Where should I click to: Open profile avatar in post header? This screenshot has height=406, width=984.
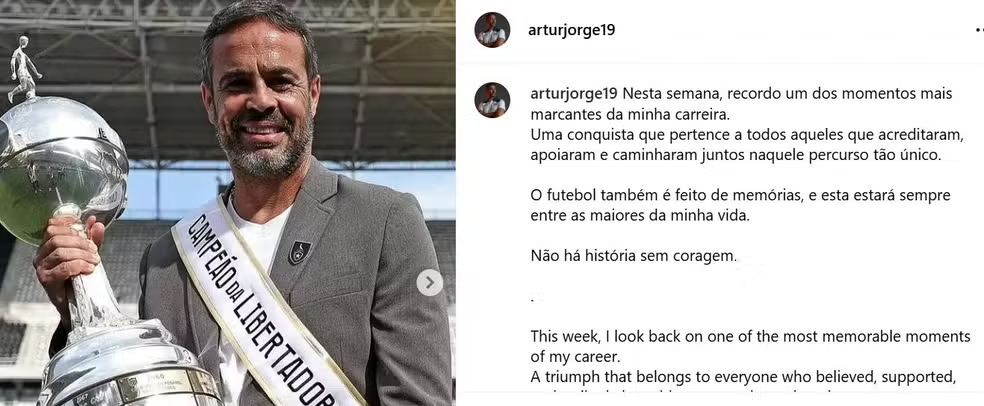tap(492, 29)
